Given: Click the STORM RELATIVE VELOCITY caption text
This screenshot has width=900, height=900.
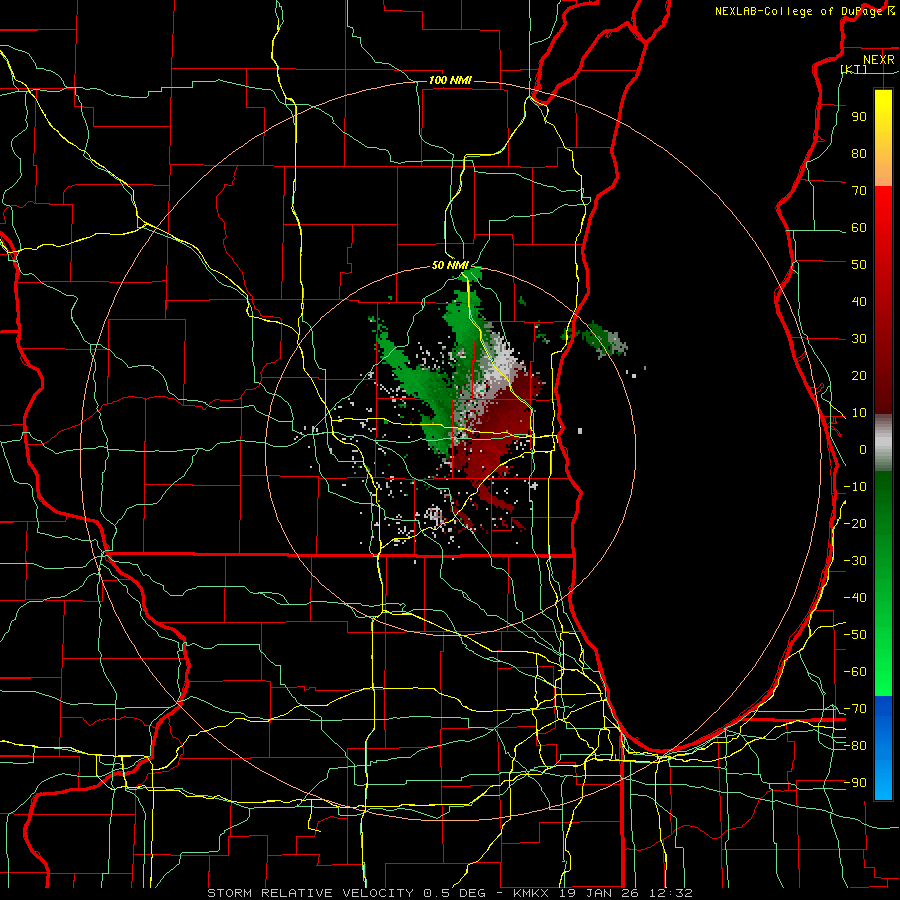Looking at the screenshot, I should coord(313,893).
